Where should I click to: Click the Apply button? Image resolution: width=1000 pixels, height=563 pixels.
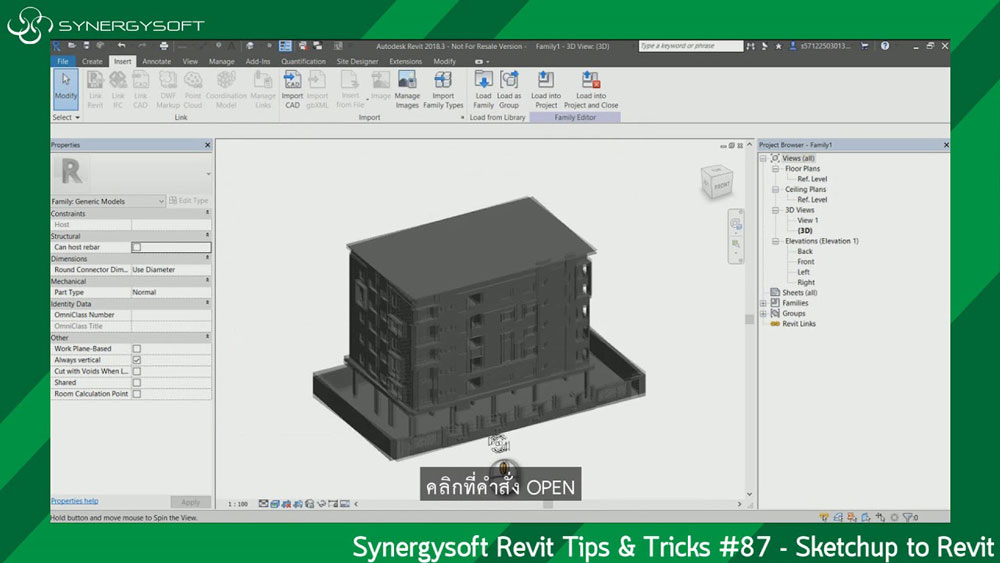click(190, 502)
